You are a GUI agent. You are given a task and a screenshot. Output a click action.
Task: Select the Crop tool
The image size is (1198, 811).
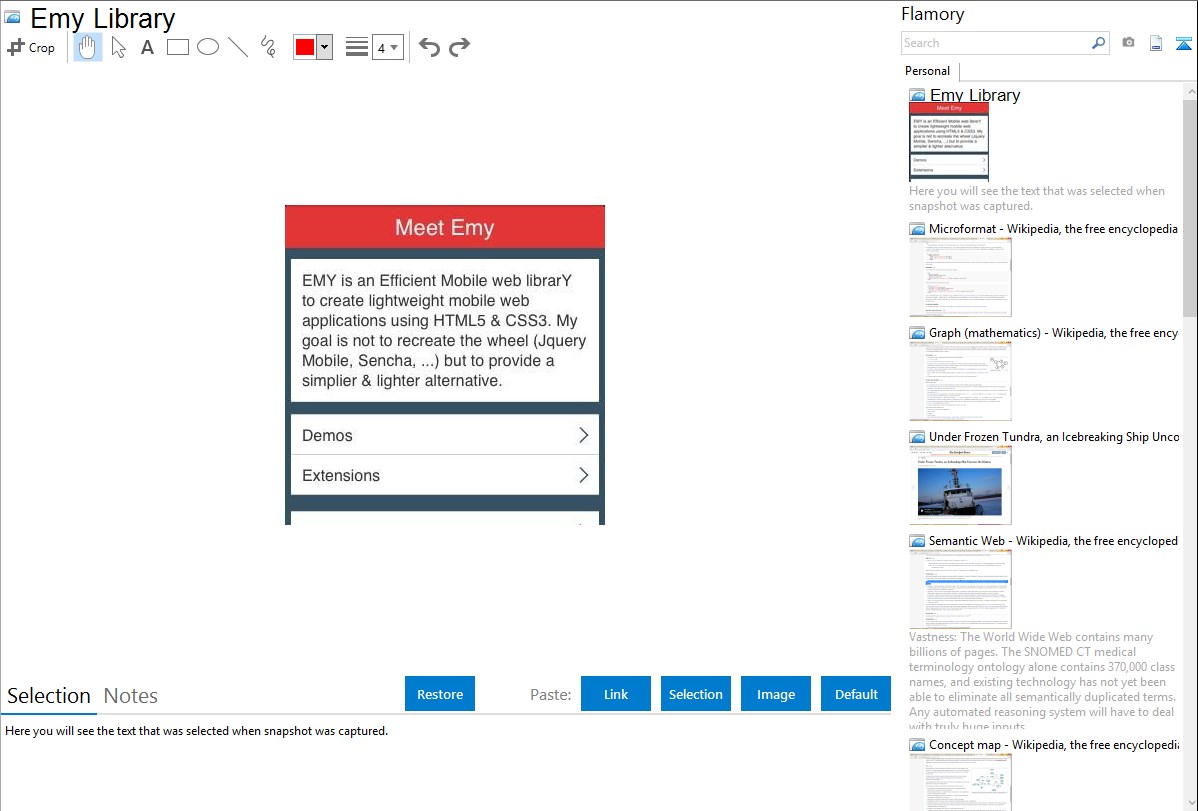[31, 47]
